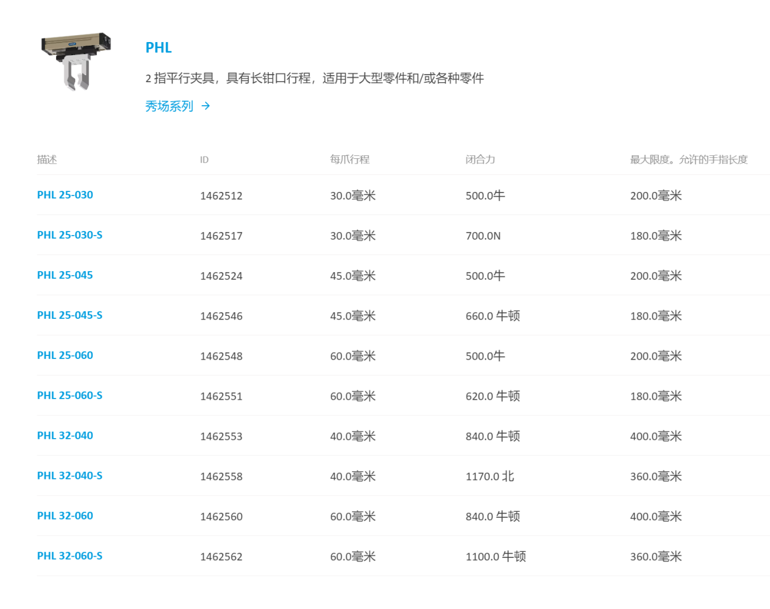Select the PHL 32-060 product link
The width and height of the screenshot is (770, 609).
point(65,516)
